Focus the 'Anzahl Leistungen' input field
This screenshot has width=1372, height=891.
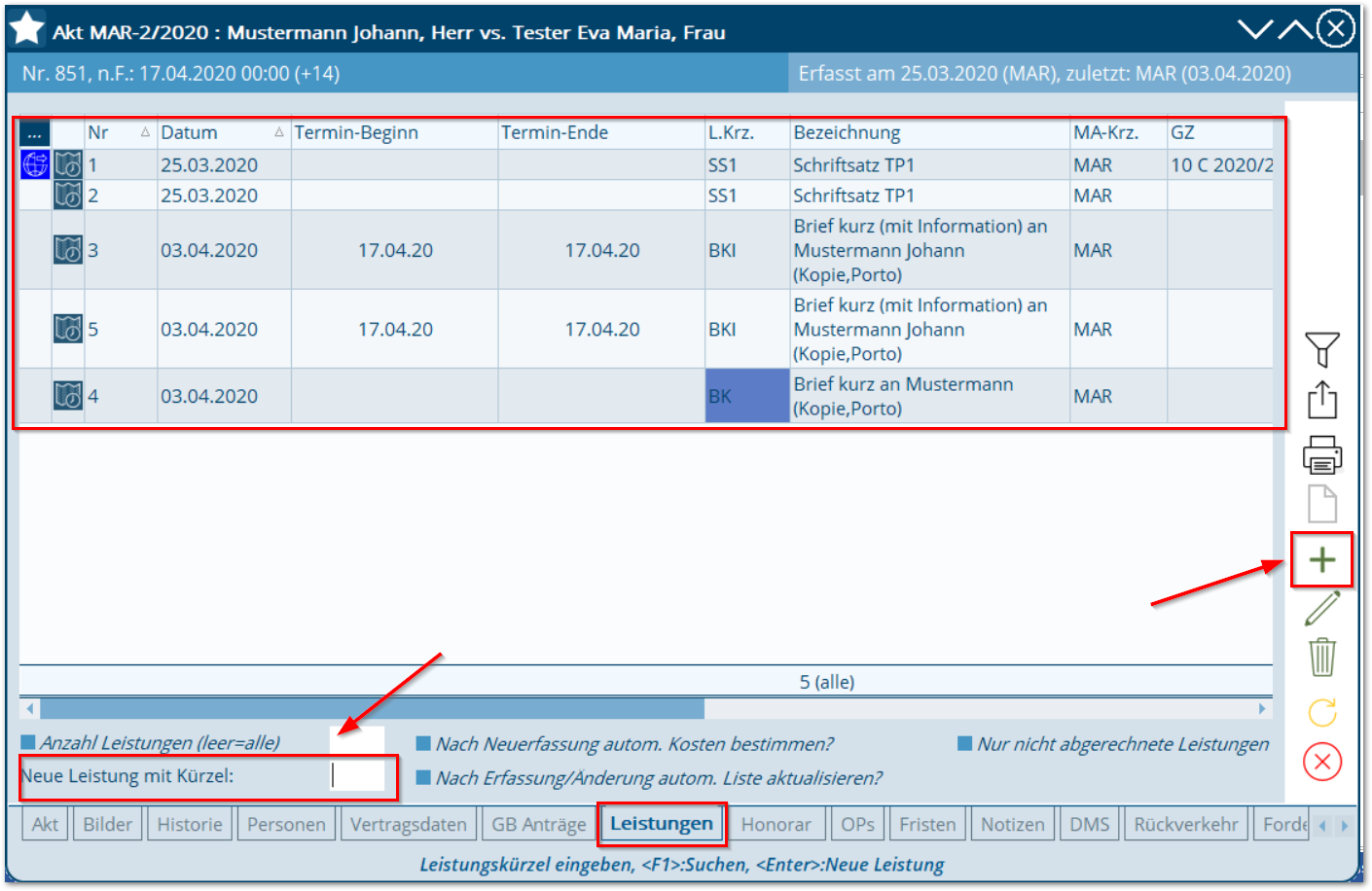click(357, 741)
